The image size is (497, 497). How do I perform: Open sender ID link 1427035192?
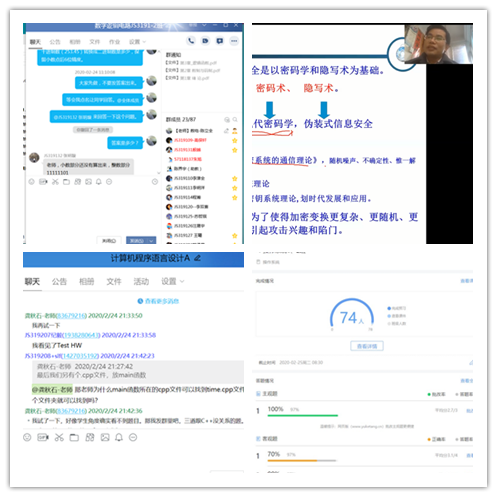coord(80,356)
